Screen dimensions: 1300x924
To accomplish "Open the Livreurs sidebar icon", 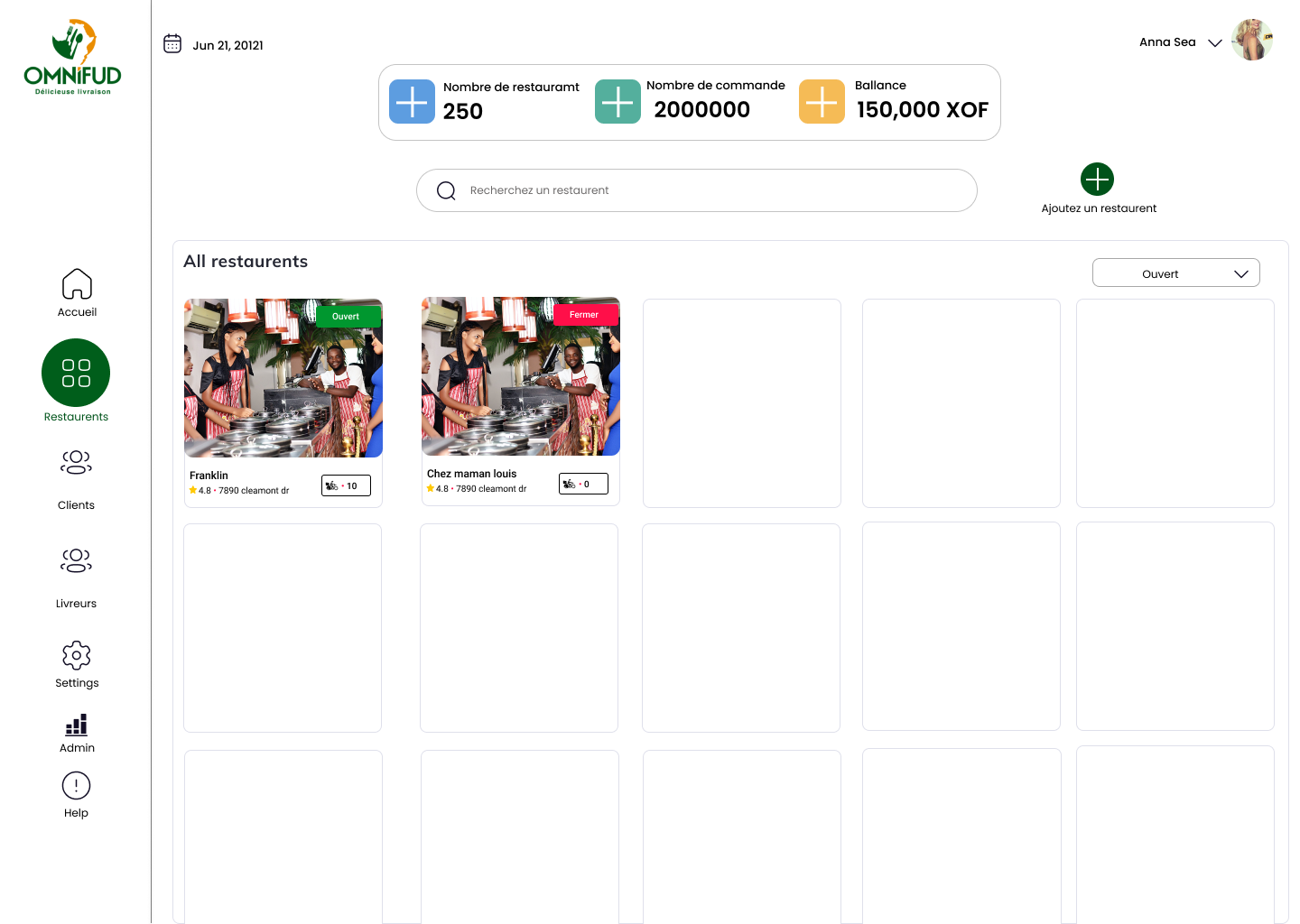I will [76, 560].
